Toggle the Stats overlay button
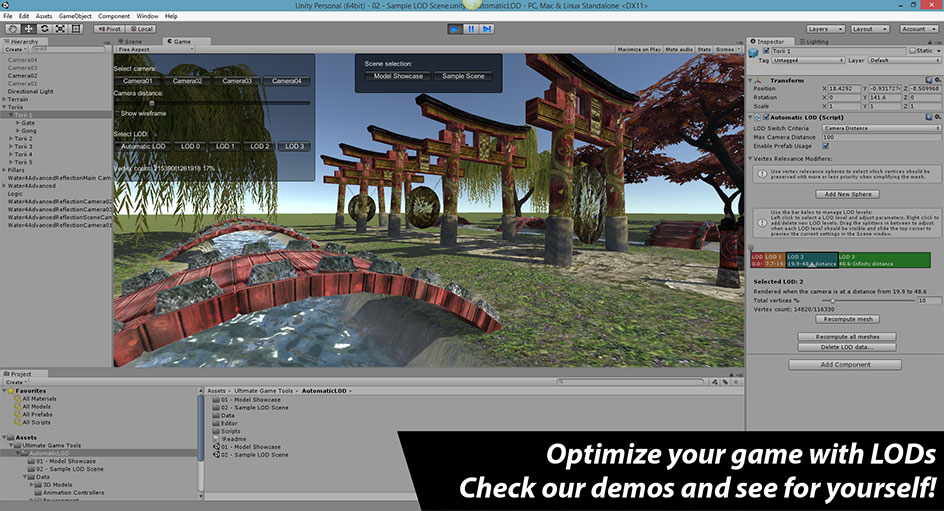 pos(704,49)
